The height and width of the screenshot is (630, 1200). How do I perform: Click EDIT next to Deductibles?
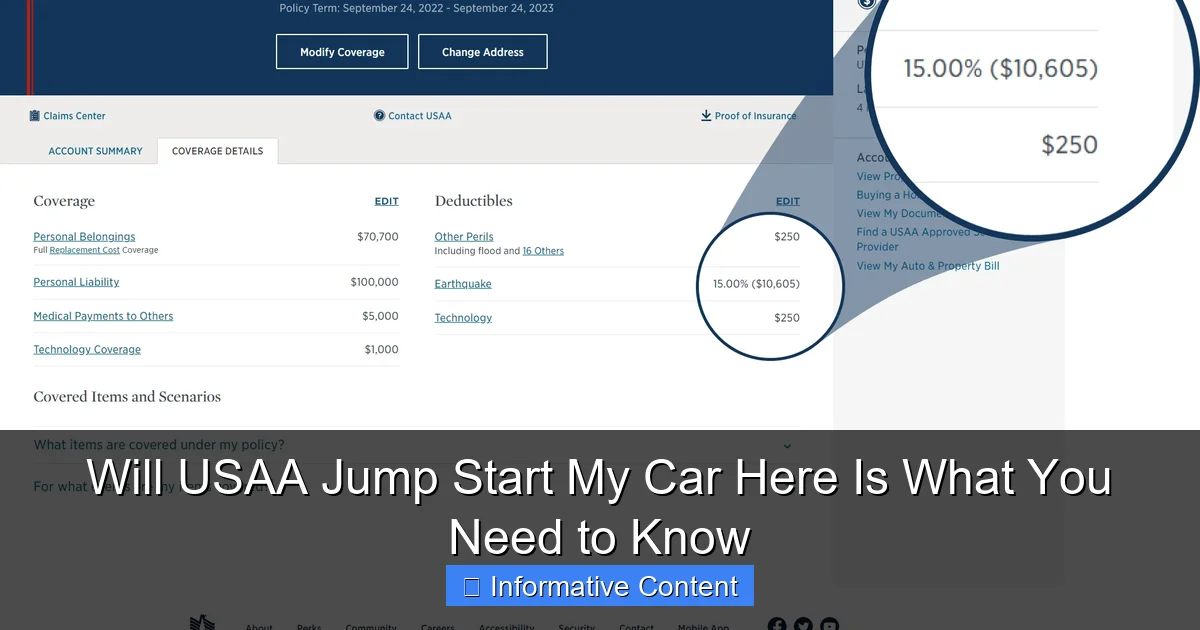[x=787, y=200]
